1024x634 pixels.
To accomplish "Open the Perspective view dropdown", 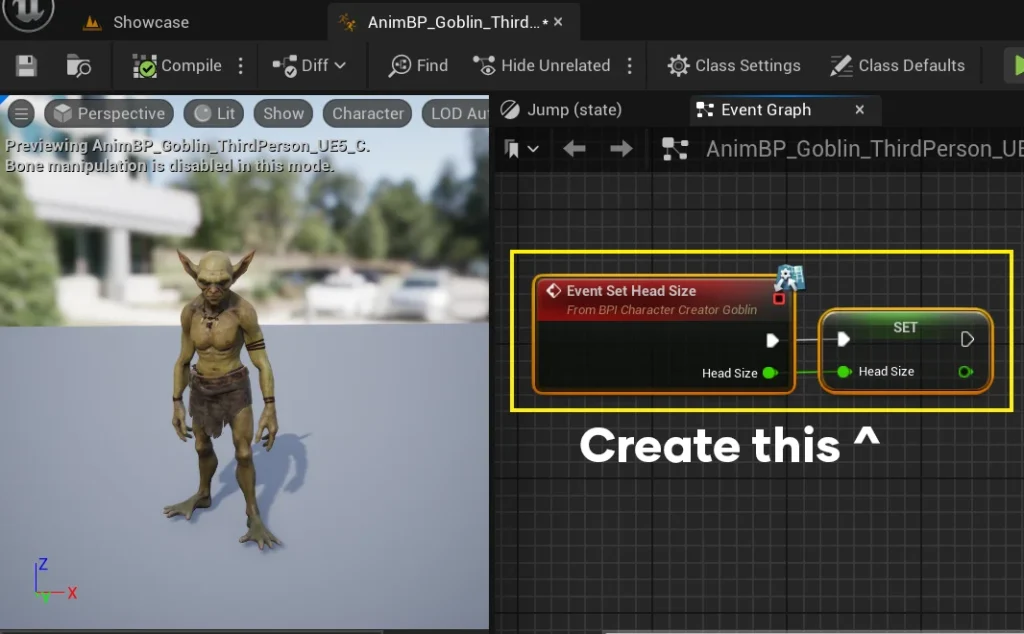I will coord(109,114).
